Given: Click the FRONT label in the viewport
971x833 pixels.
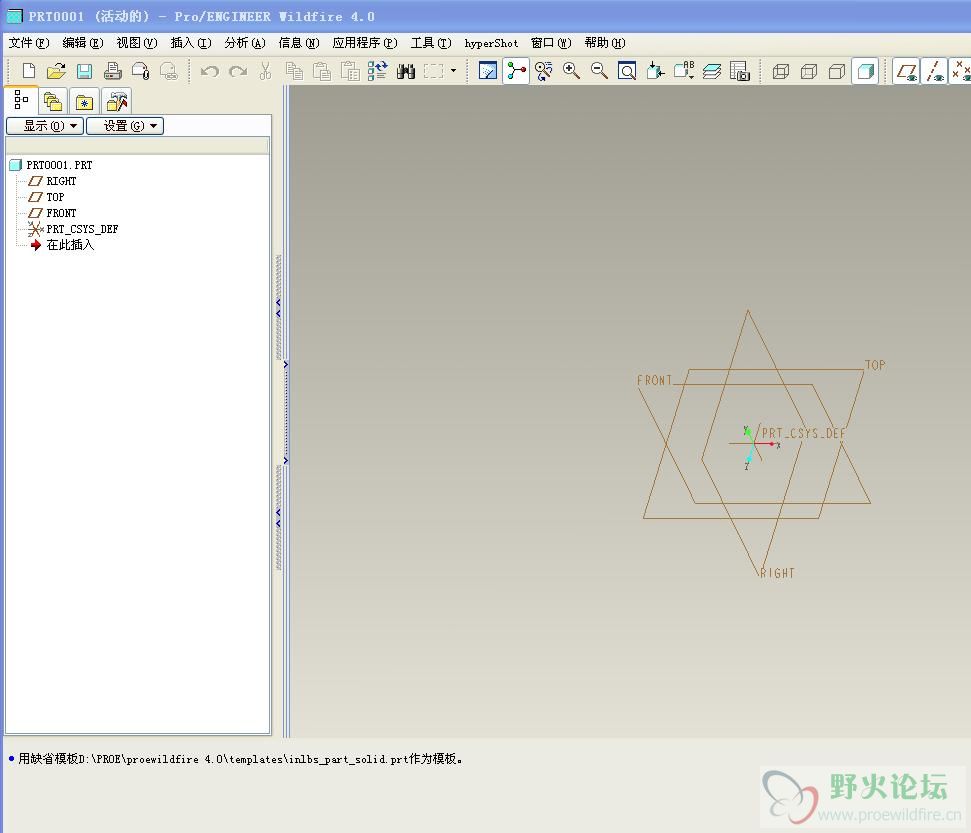Looking at the screenshot, I should pos(655,380).
